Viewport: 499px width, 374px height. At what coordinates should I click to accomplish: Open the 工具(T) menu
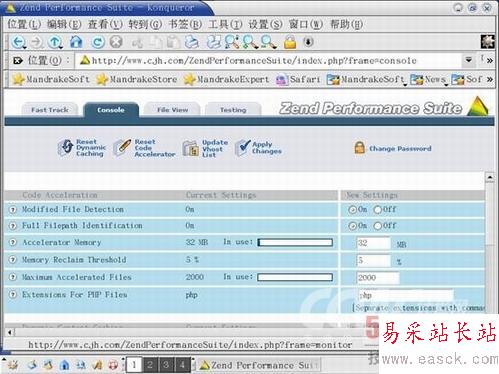point(225,24)
